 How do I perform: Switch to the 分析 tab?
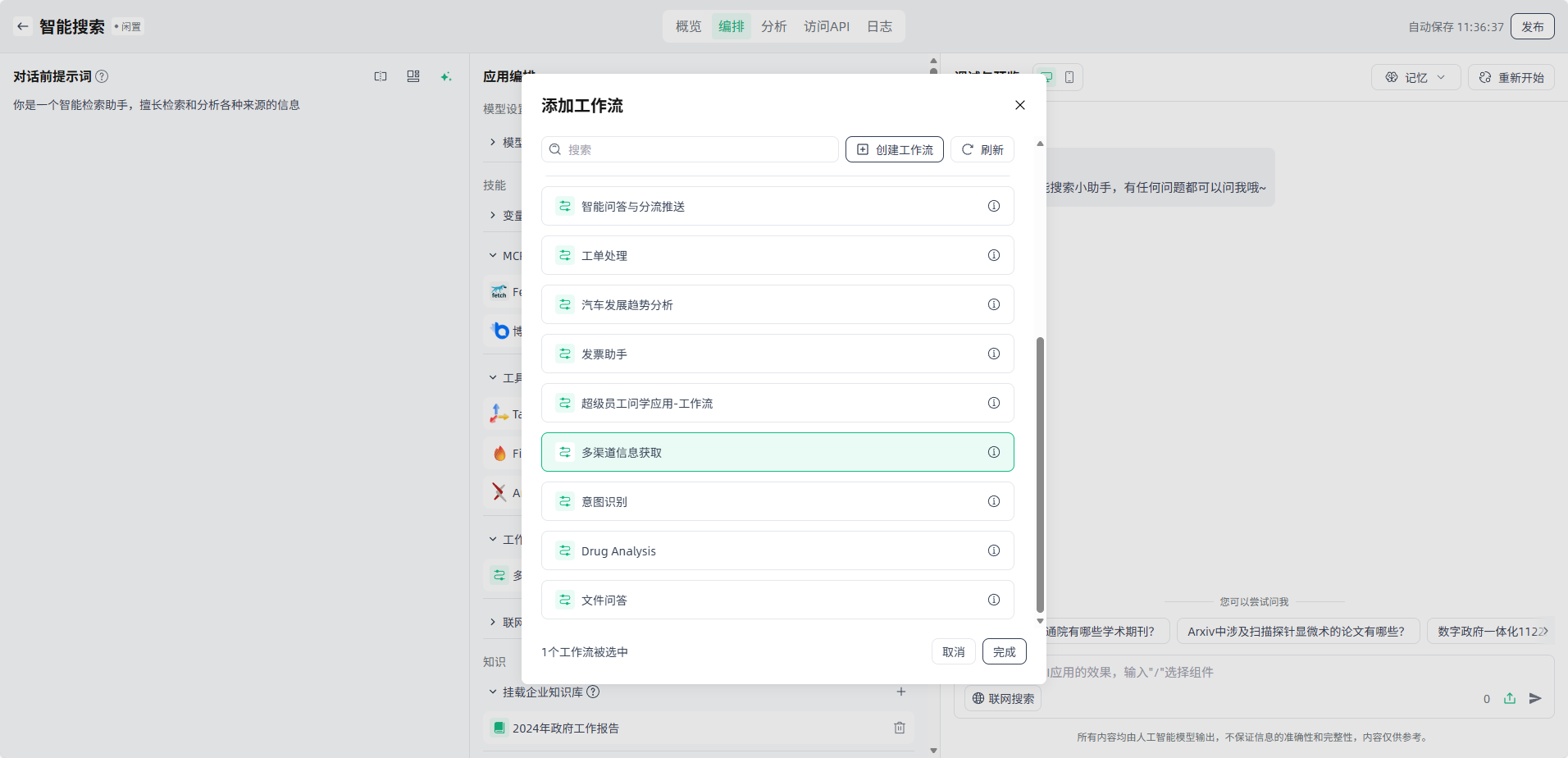[773, 26]
